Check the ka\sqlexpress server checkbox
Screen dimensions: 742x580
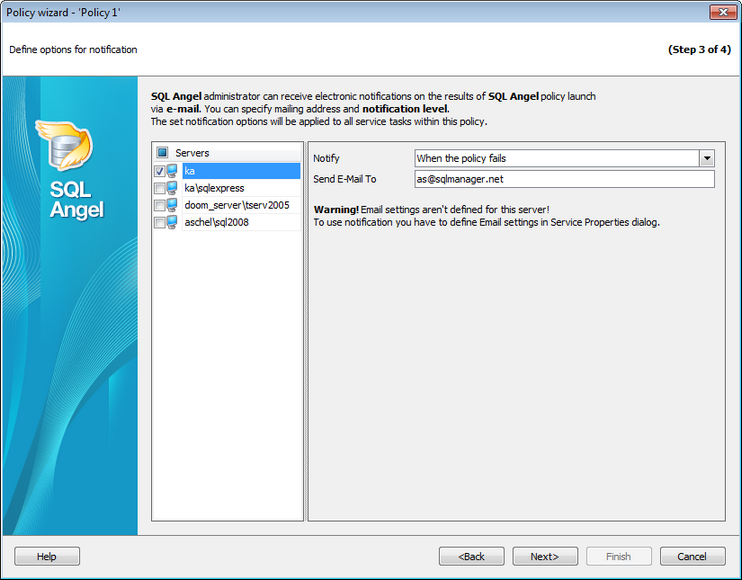pyautogui.click(x=159, y=188)
